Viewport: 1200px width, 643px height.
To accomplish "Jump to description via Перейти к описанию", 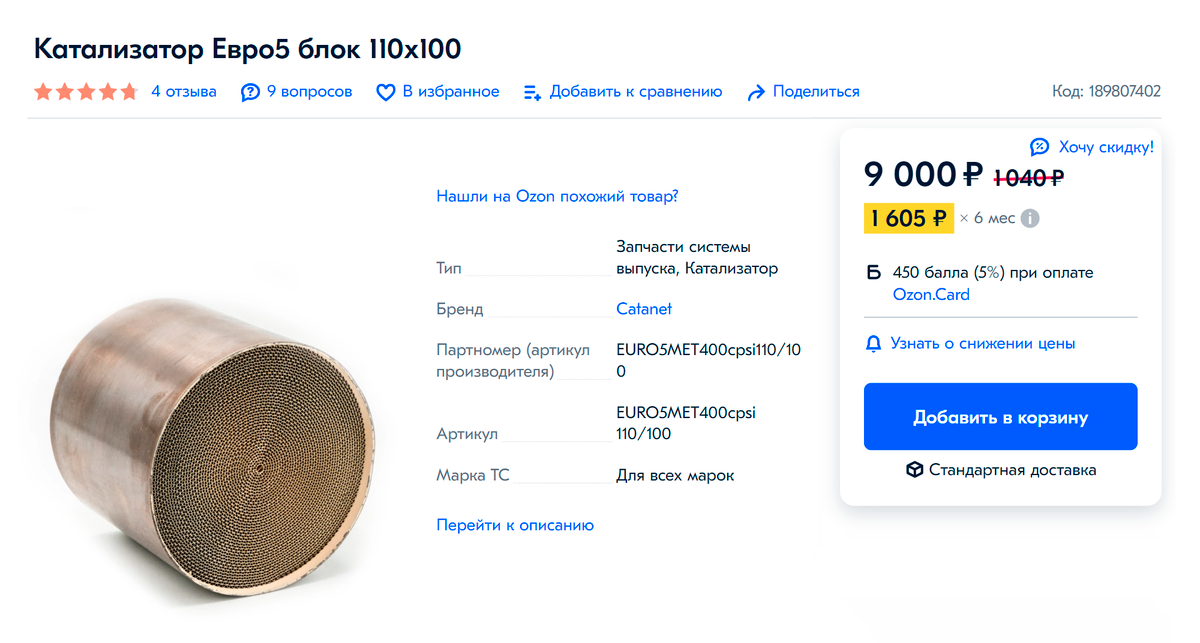I will coord(515,525).
